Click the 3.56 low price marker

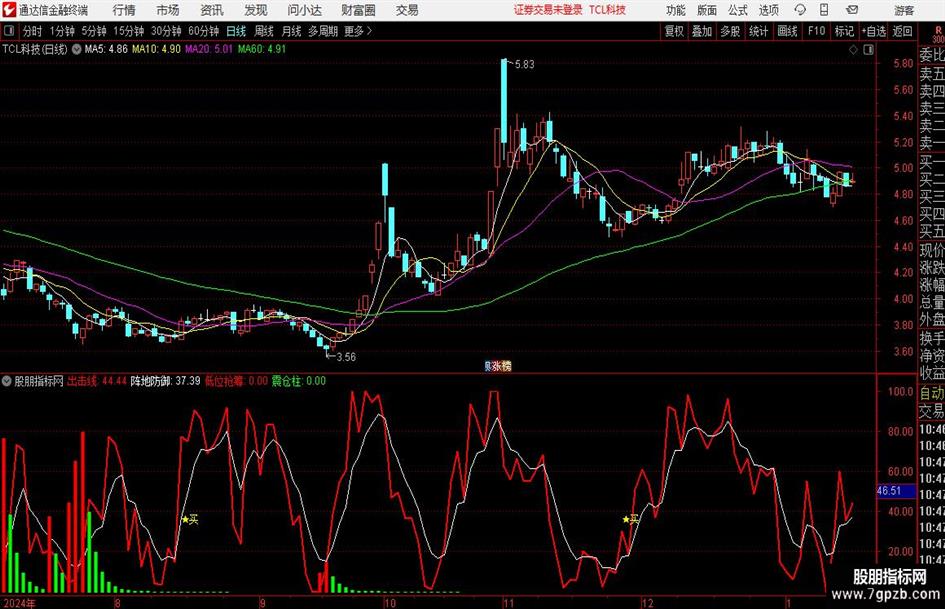pos(346,357)
